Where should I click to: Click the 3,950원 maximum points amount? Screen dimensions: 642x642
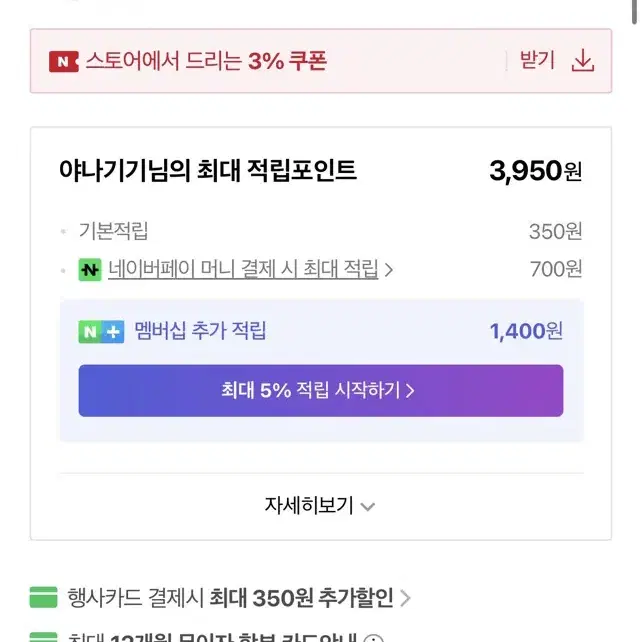click(536, 171)
